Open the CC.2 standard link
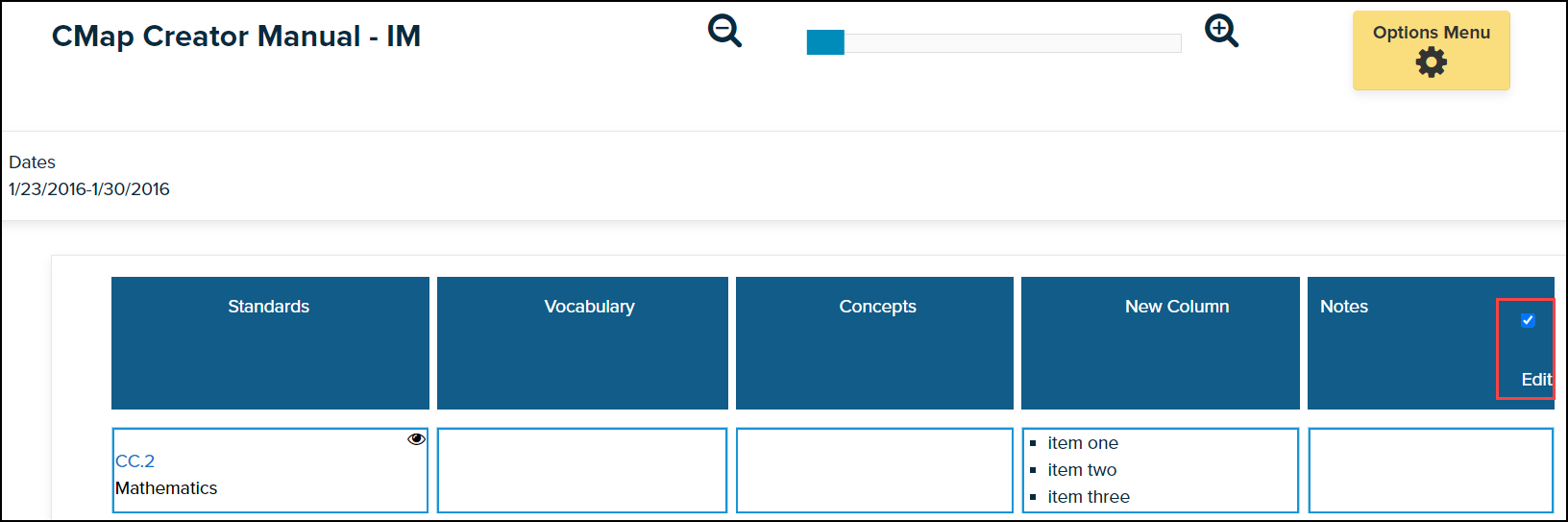Viewport: 1568px width, 522px height. pos(135,461)
